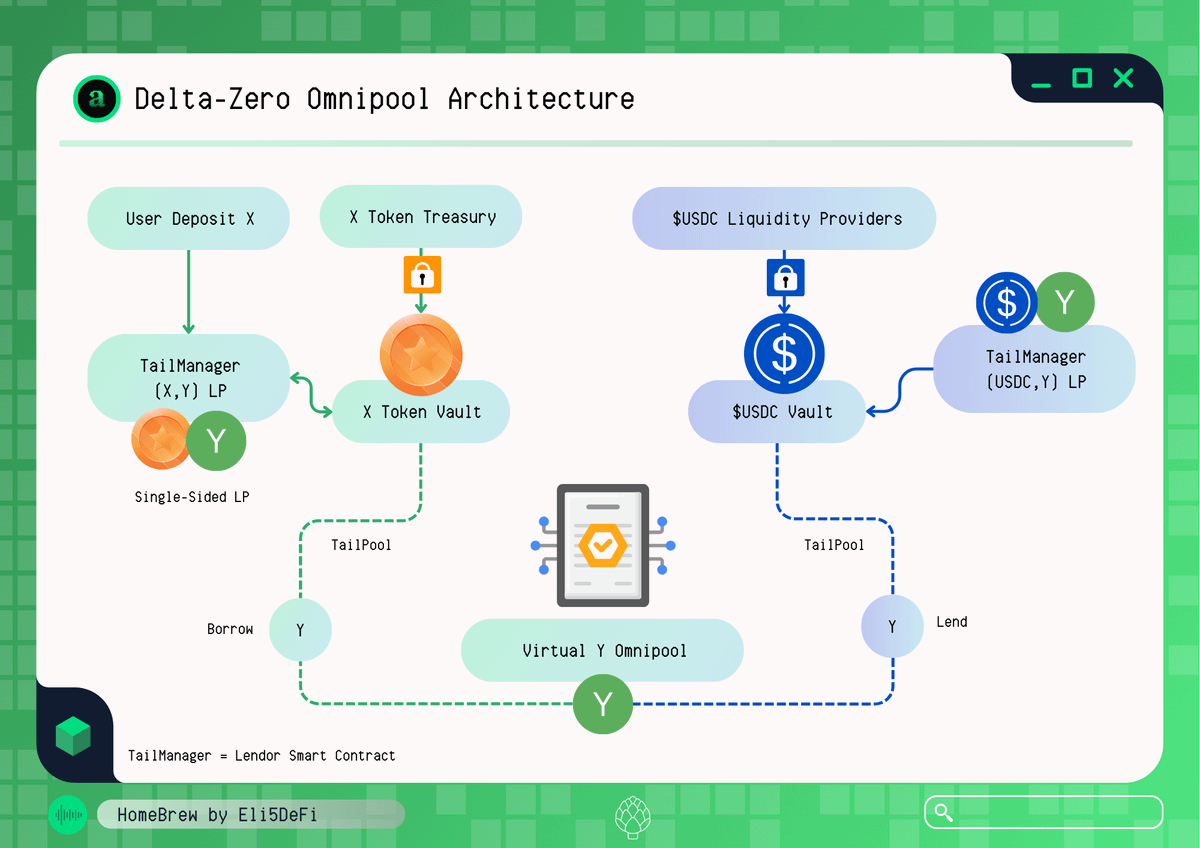Click the artichoke logo at bottom center
Image resolution: width=1200 pixels, height=848 pixels.
point(630,815)
